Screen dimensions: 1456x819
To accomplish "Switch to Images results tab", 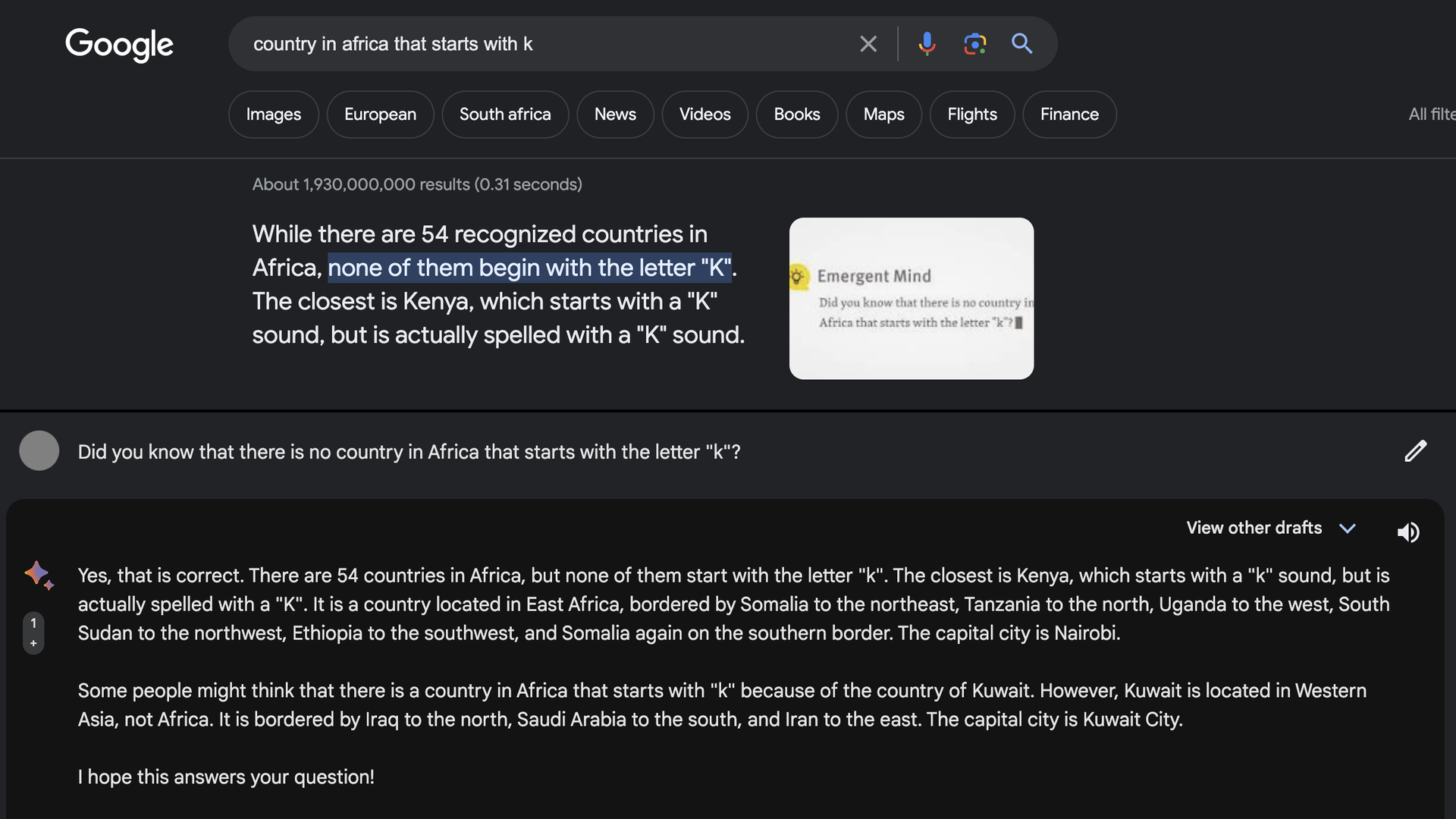I will (x=273, y=115).
